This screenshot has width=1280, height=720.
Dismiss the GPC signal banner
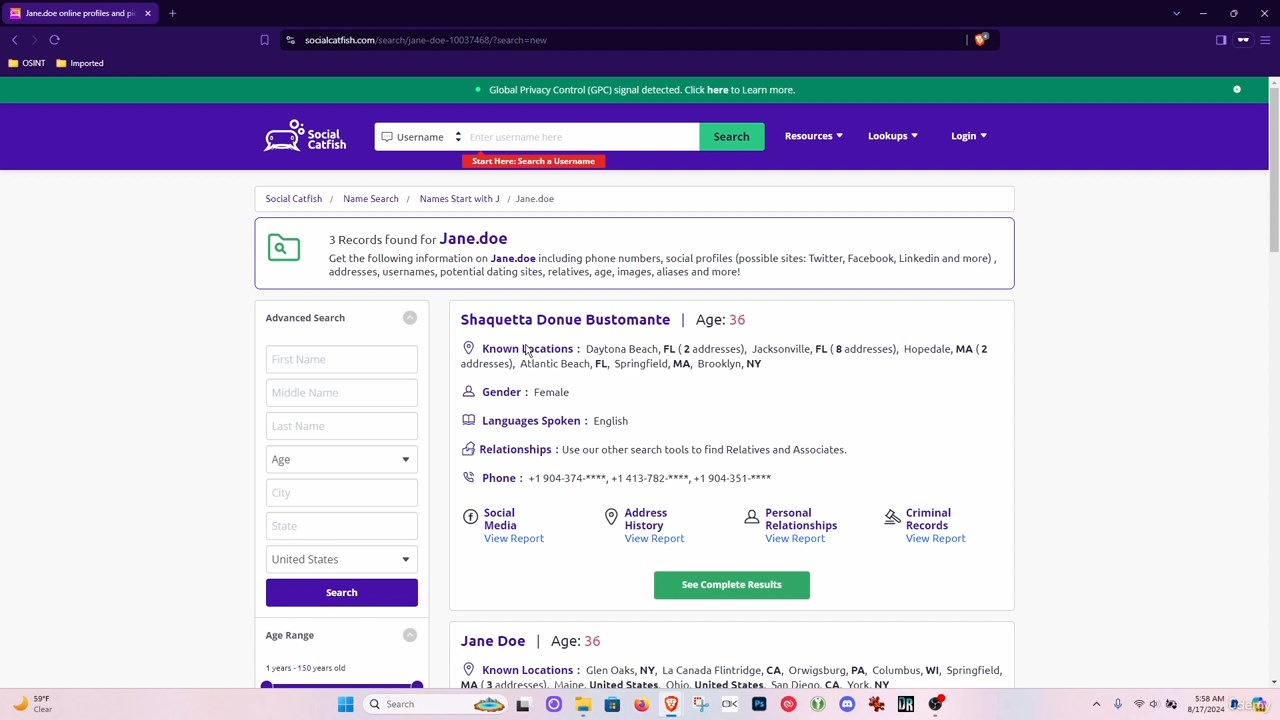[x=1237, y=90]
